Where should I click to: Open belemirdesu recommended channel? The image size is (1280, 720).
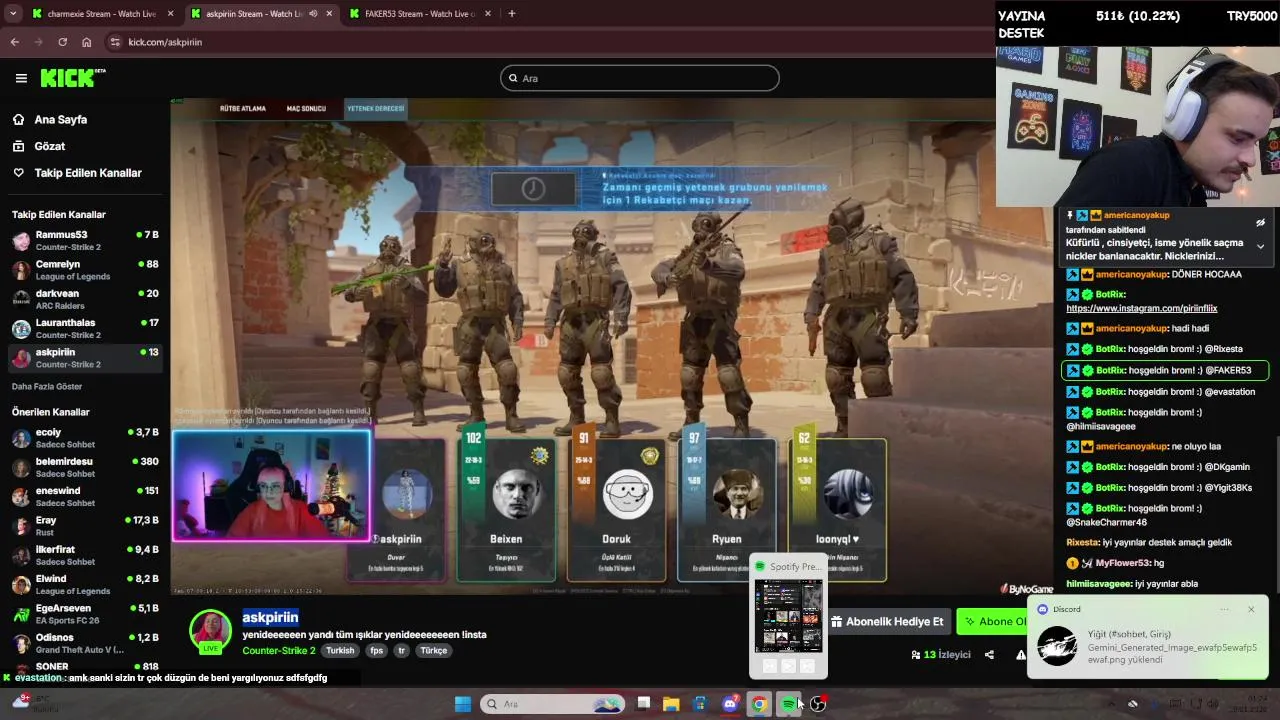click(85, 467)
